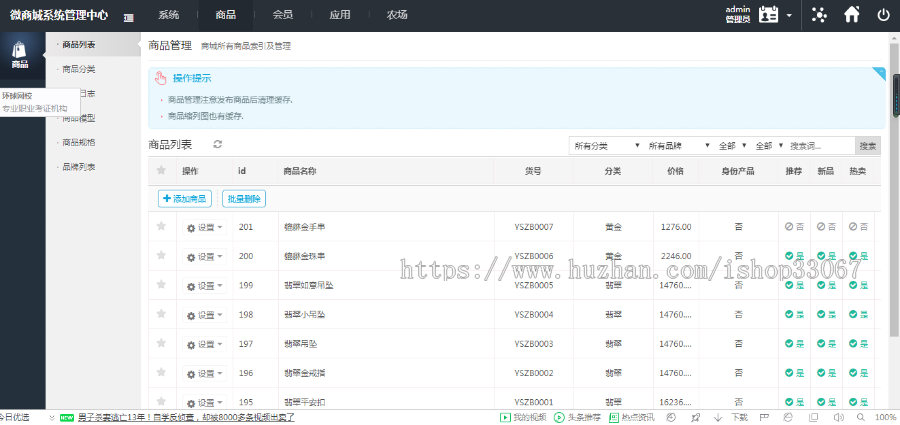Toggle 新品 status for product 201
The image size is (900, 425).
tap(827, 227)
